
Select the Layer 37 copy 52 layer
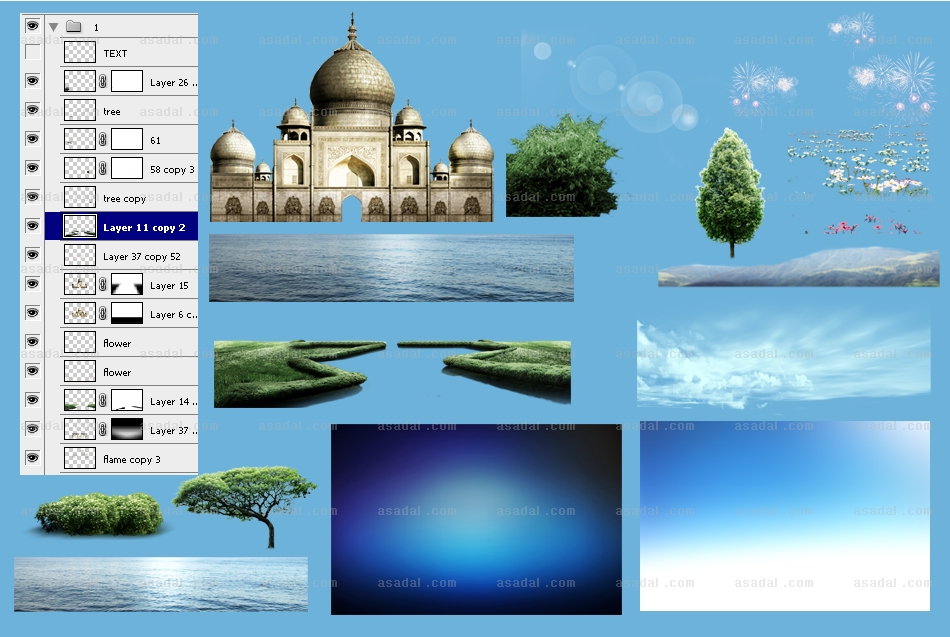pyautogui.click(x=141, y=256)
